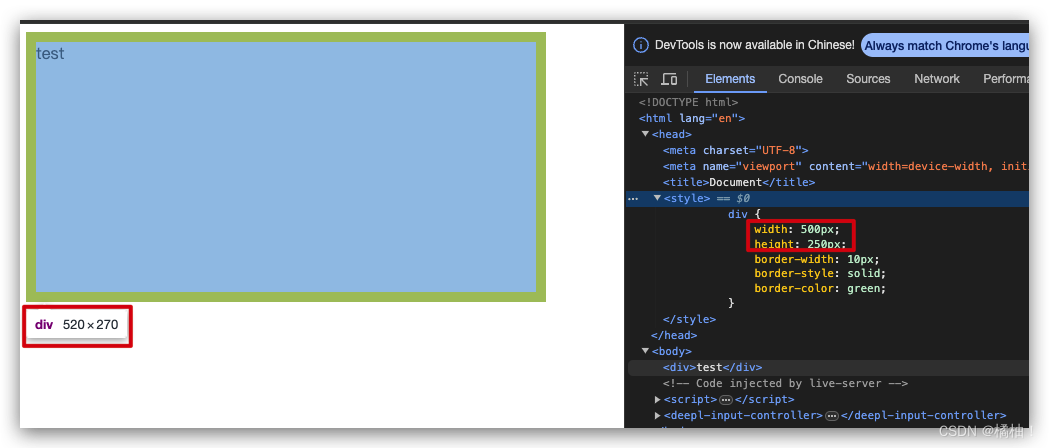Screen dimensions: 1049x448
Task: Click Always match Chrome's language button
Action: [x=945, y=45]
